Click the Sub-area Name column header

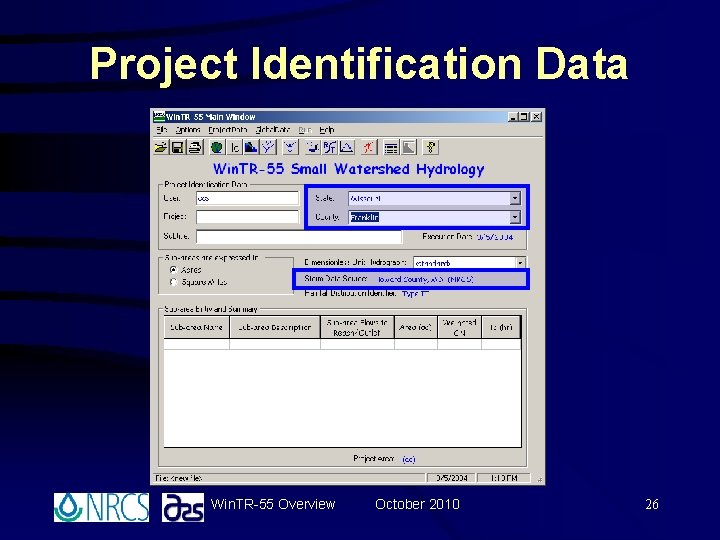(x=197, y=327)
